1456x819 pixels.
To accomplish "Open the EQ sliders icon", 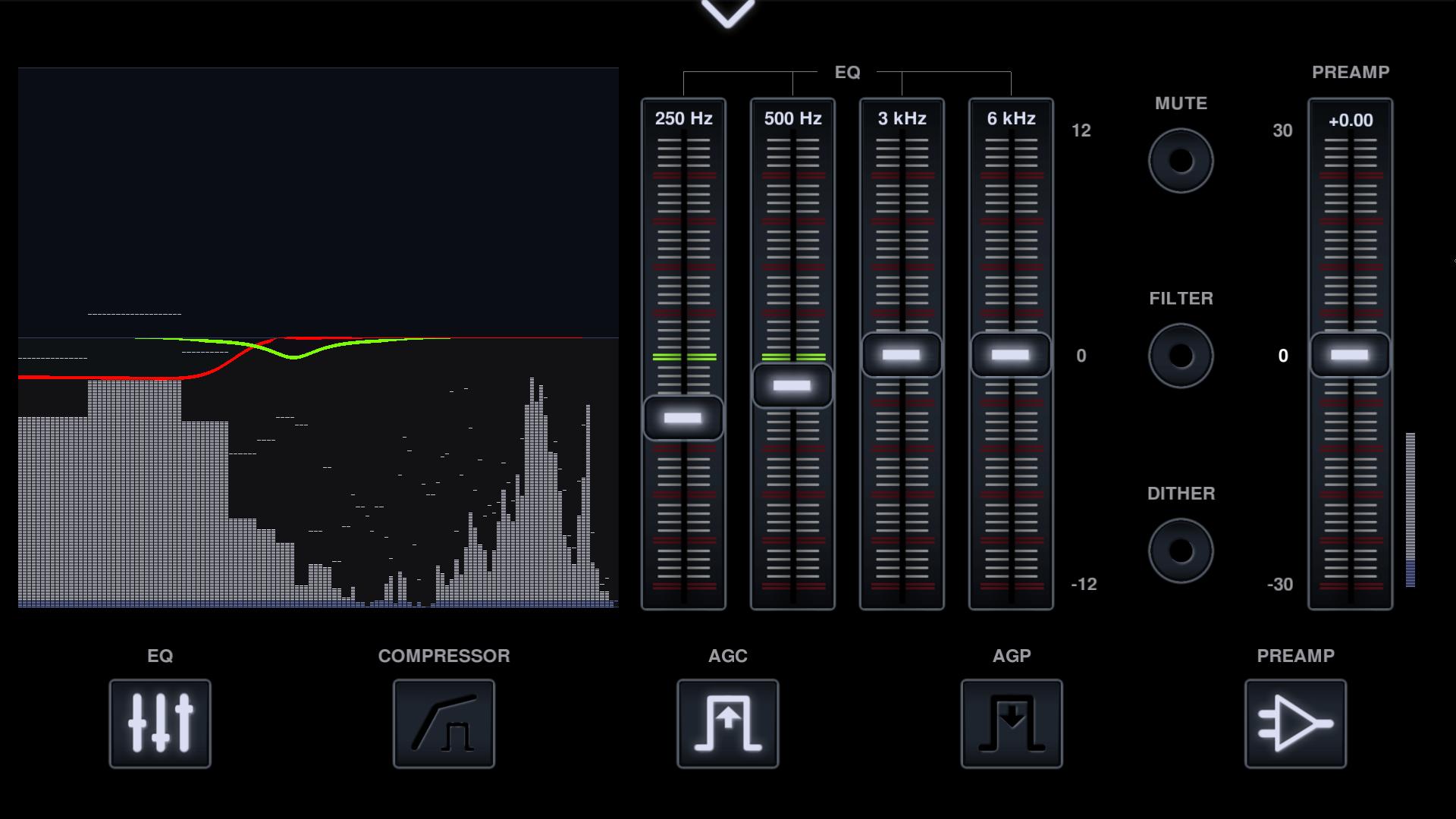I will click(160, 723).
